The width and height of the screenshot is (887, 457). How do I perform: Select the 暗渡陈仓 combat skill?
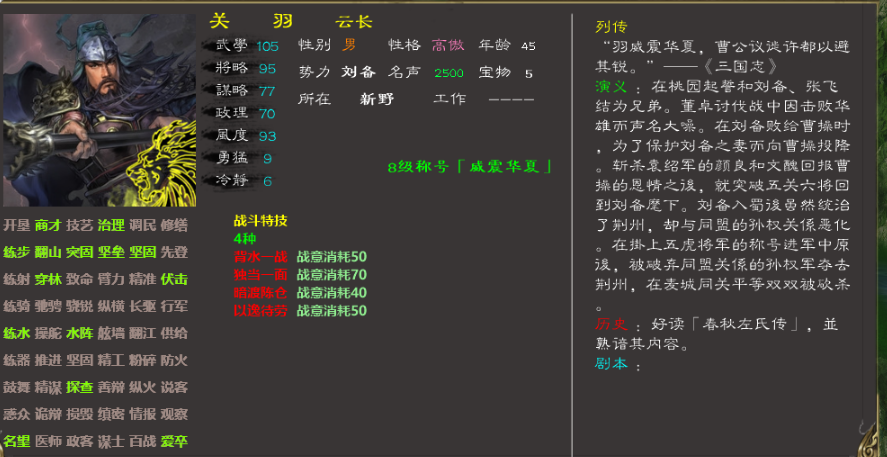tap(260, 292)
